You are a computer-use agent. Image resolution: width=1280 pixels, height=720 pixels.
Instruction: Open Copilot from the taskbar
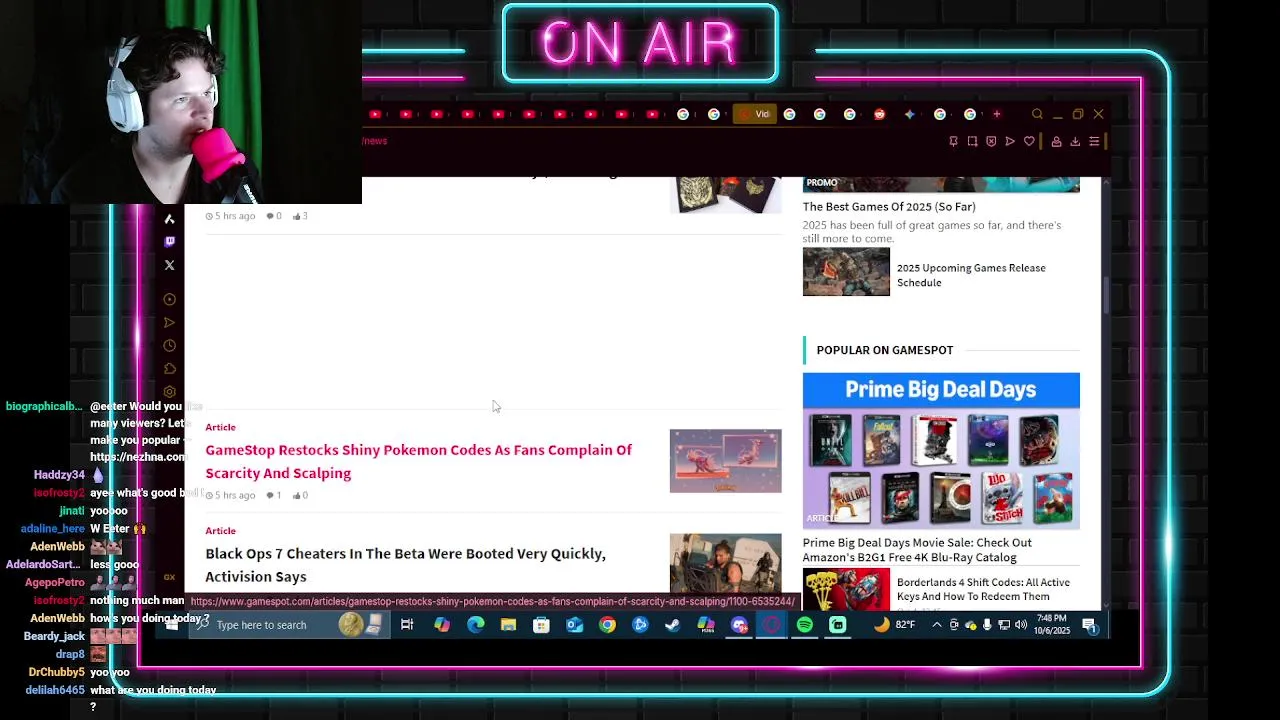click(x=442, y=625)
